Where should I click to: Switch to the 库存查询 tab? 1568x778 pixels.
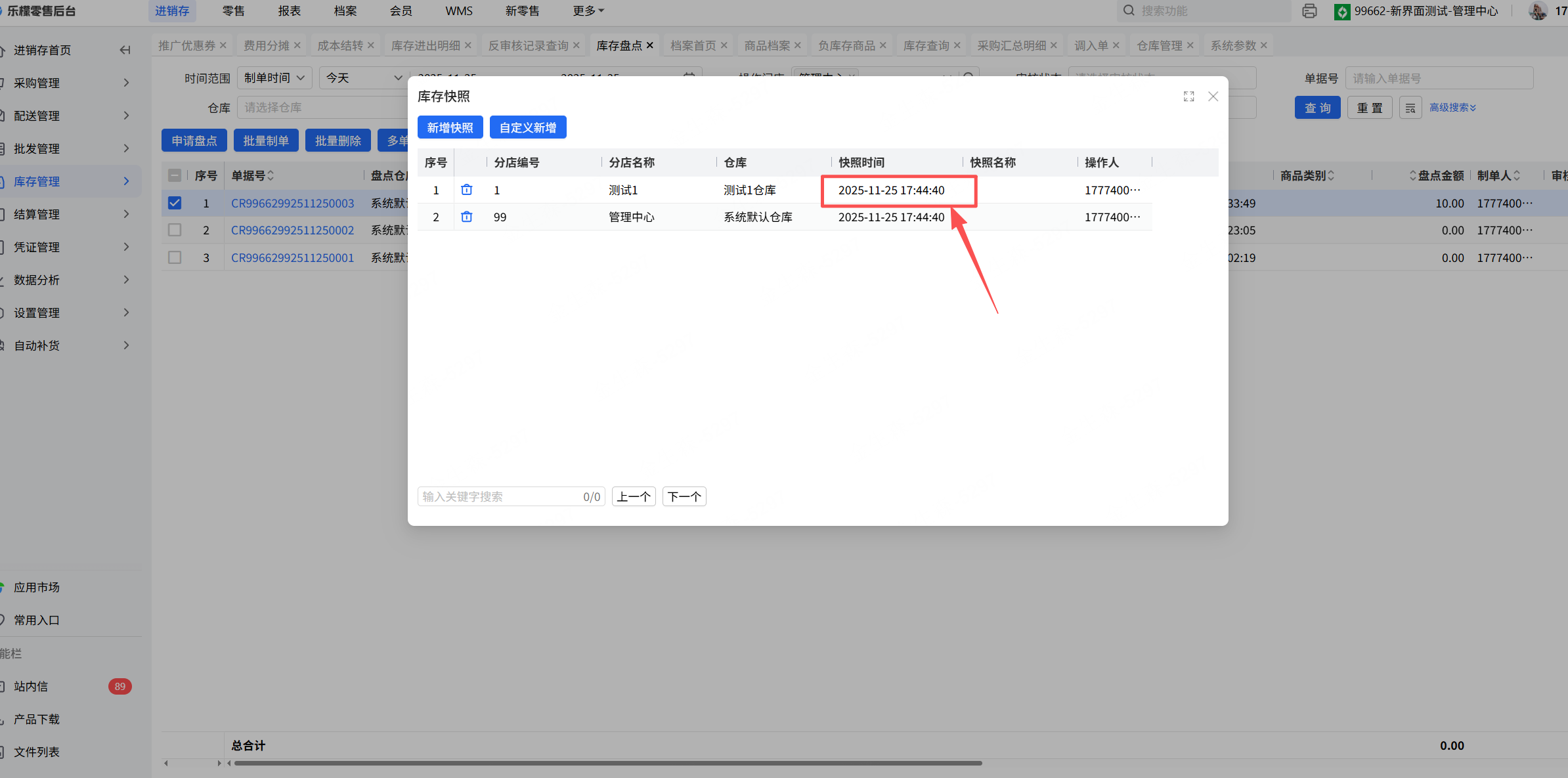926,45
